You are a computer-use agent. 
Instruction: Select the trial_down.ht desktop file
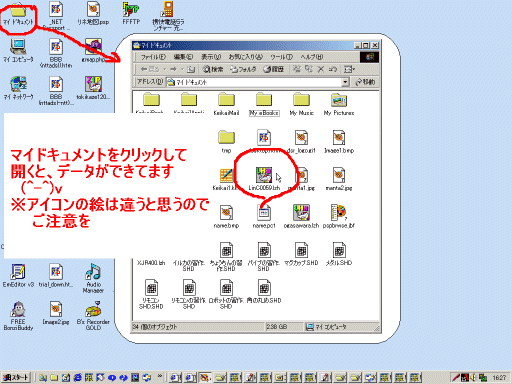click(x=56, y=276)
